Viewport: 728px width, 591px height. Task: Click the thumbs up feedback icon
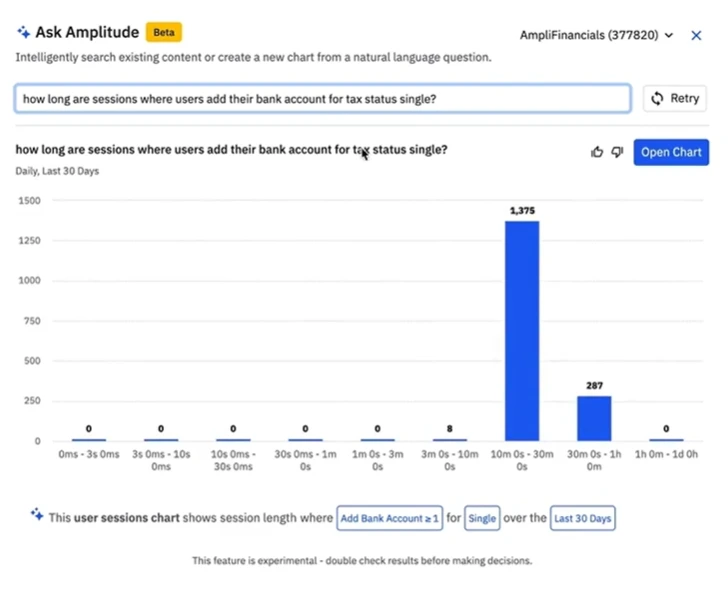click(x=598, y=152)
